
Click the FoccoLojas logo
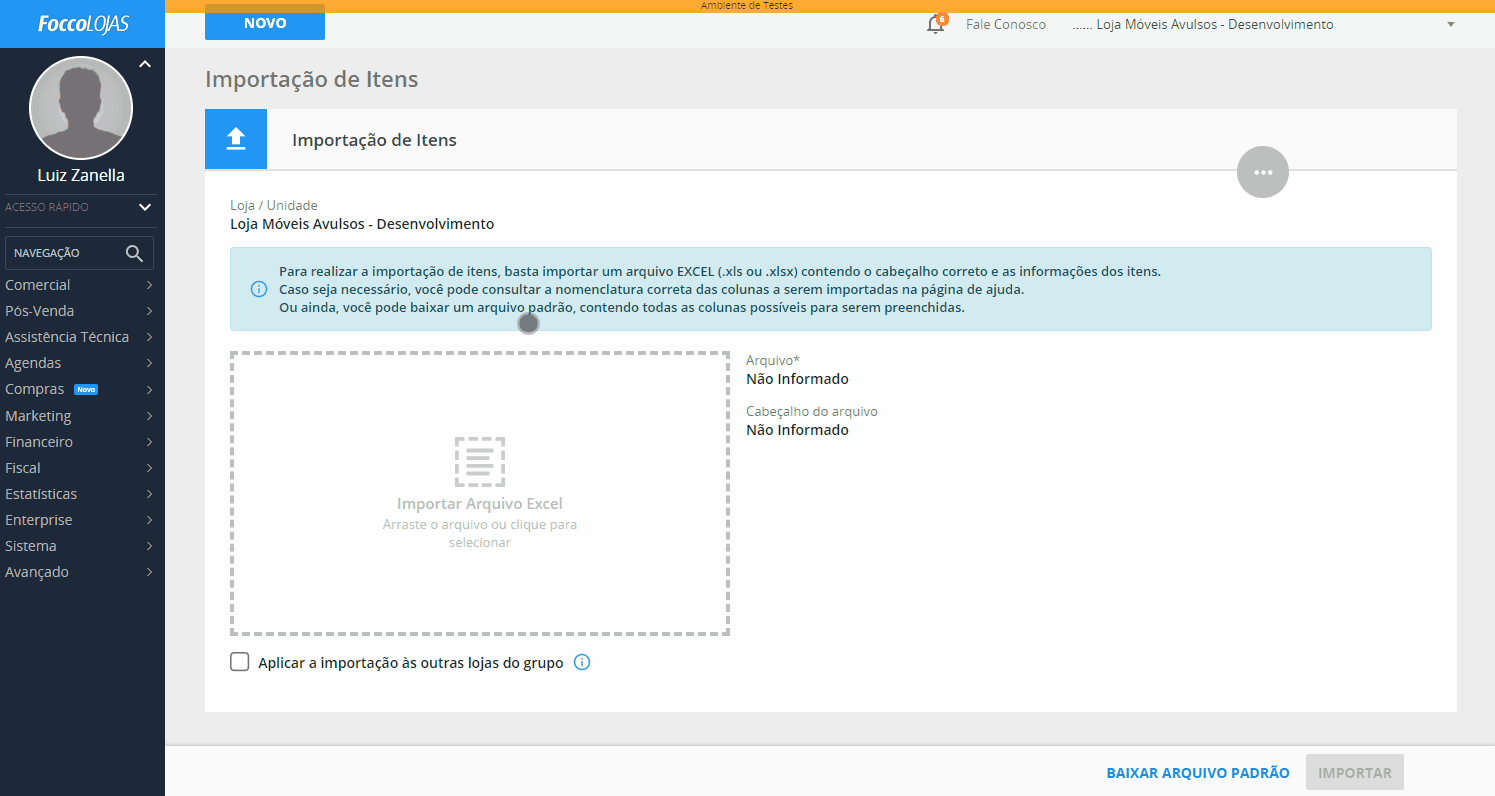[x=82, y=24]
